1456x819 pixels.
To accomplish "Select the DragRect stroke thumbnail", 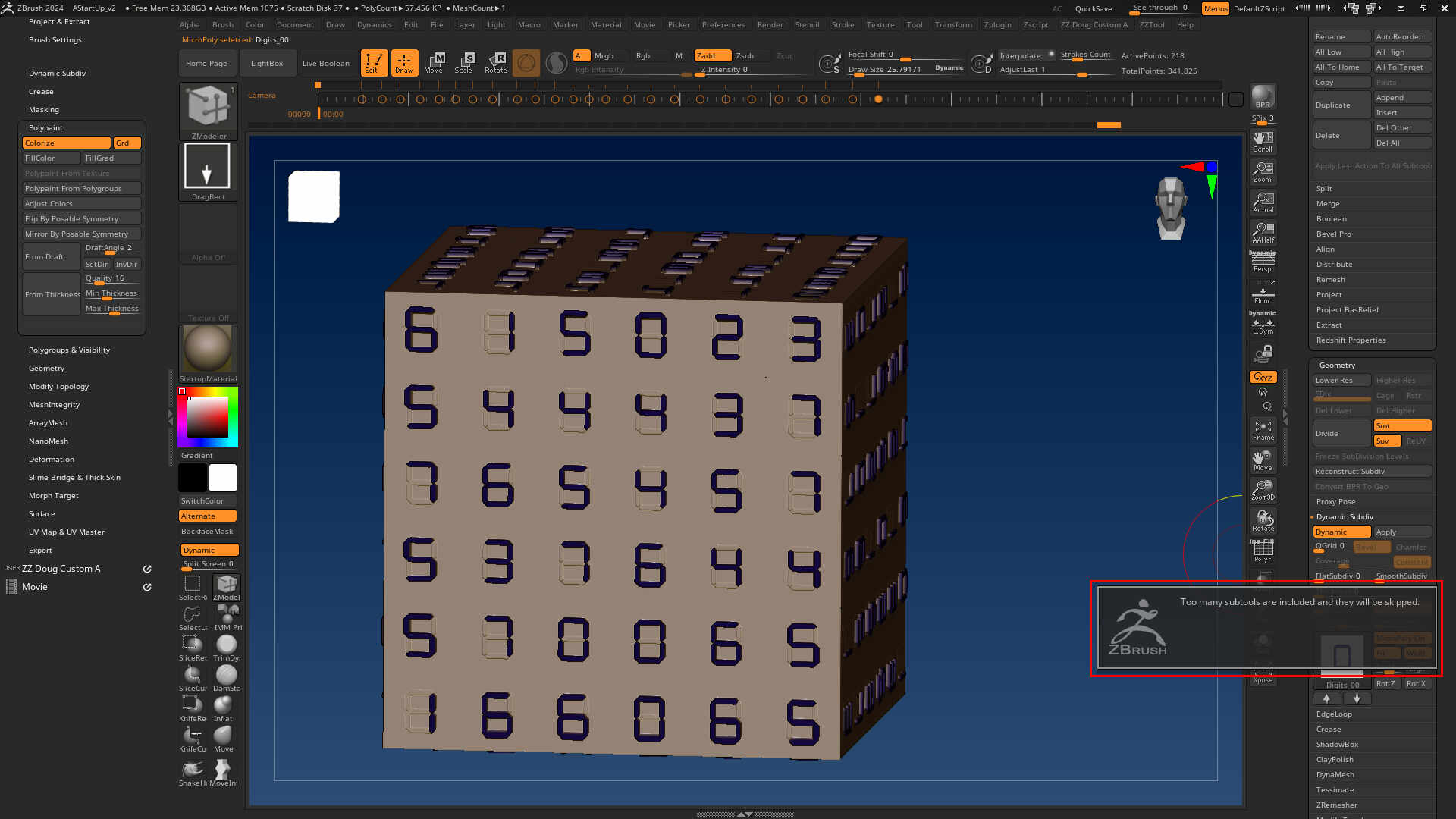I will pos(208,172).
